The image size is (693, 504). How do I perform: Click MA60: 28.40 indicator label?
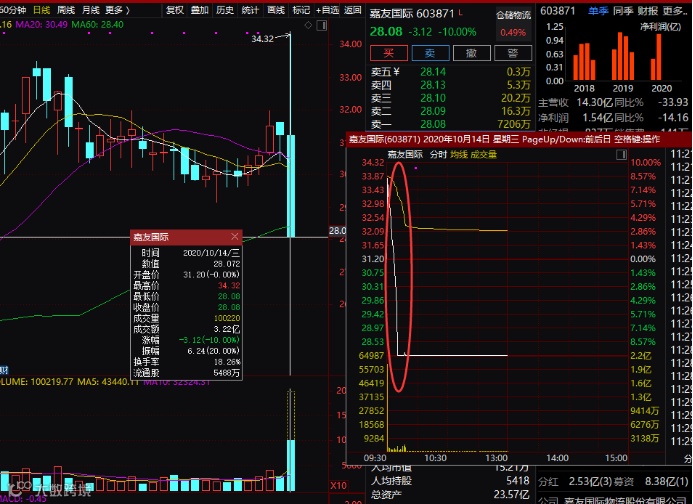[x=97, y=24]
